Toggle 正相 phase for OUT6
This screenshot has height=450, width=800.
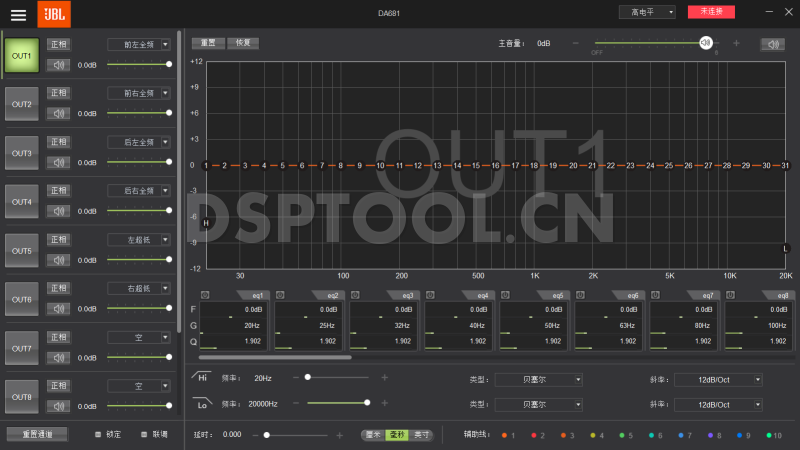59,288
